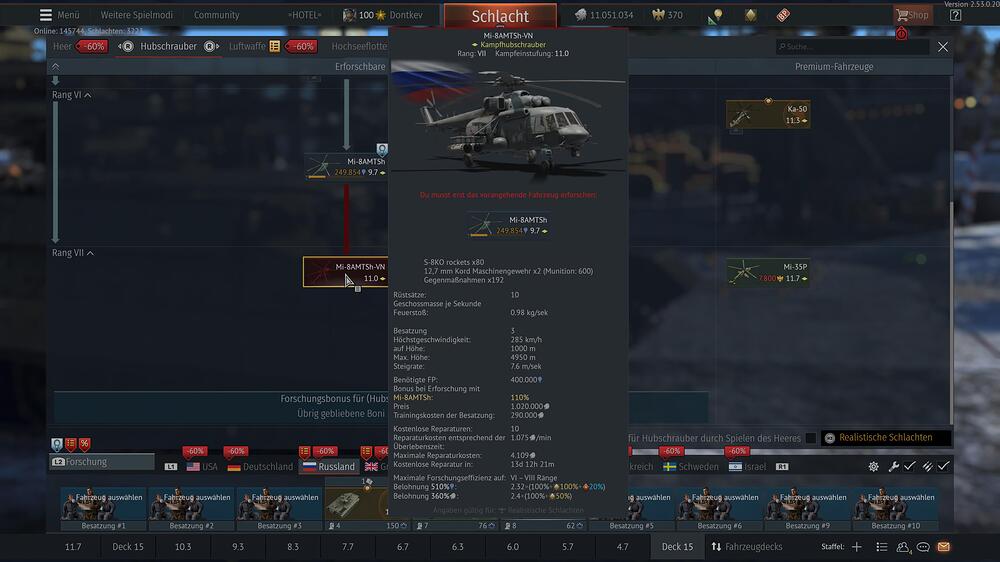
Task: Toggle the auto-refill ammo checkmark
Action: [943, 466]
